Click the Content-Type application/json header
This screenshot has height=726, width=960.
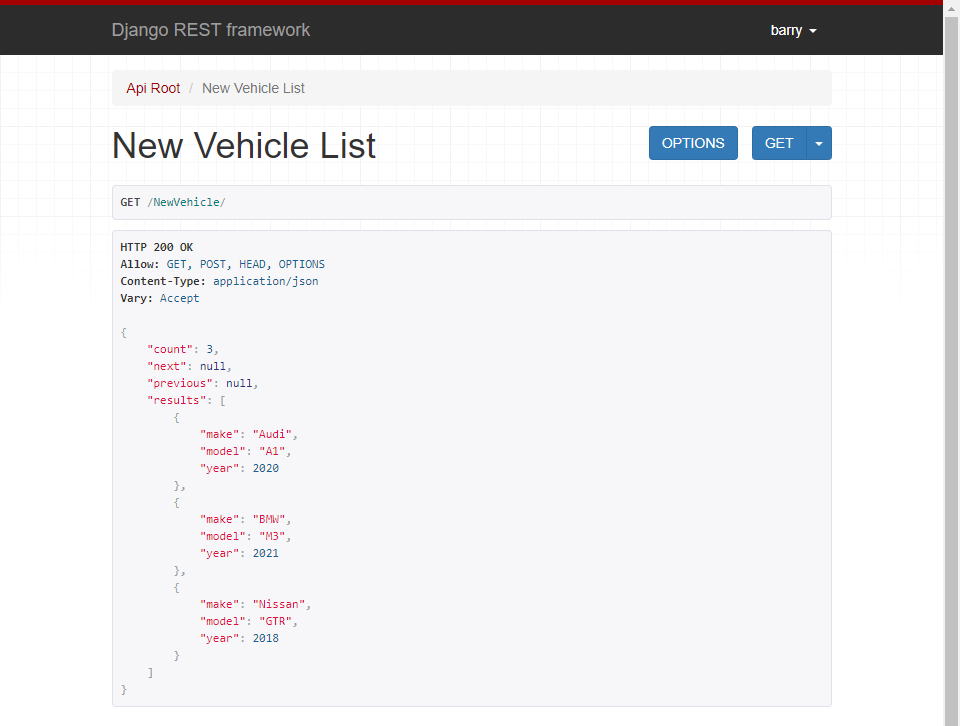coord(219,282)
